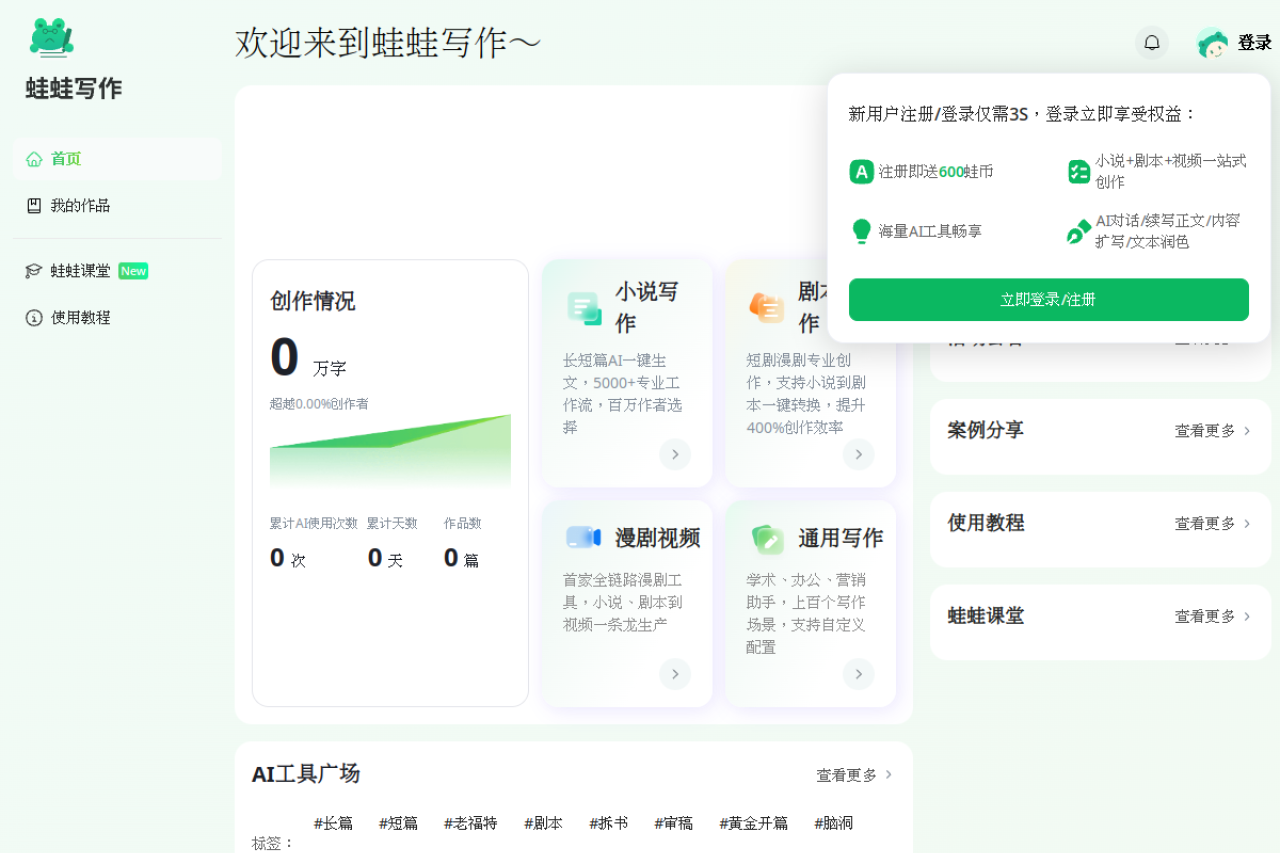Click the 立即登录/注册 button
This screenshot has width=1280, height=853.
click(1048, 300)
